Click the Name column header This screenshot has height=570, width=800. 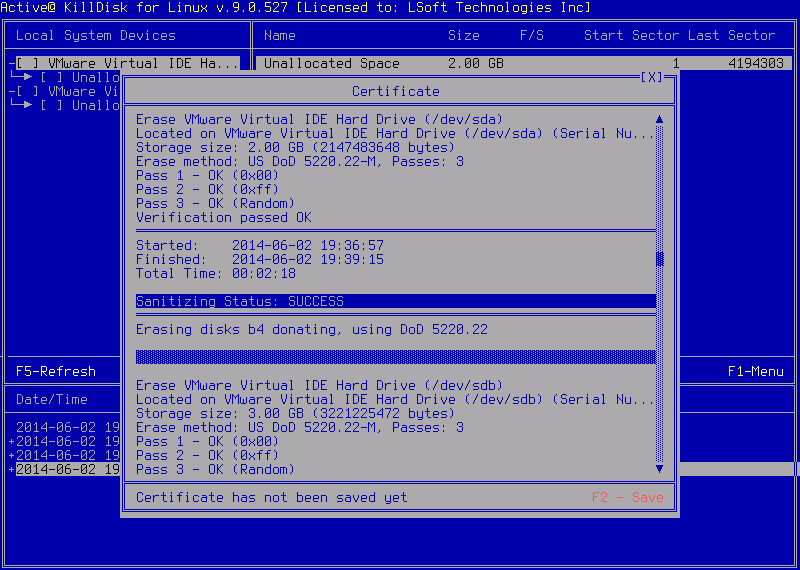pyautogui.click(x=280, y=35)
